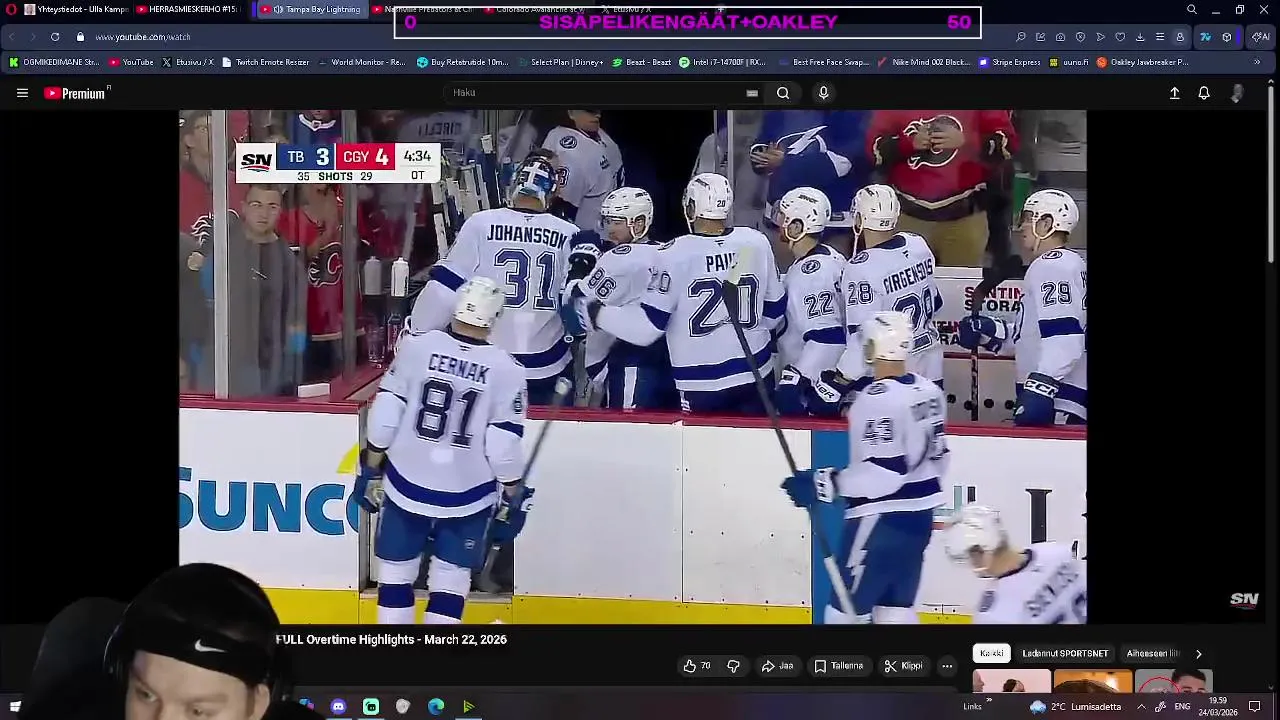Dislike the video with thumbs down
Viewport: 1280px width, 720px height.
733,666
